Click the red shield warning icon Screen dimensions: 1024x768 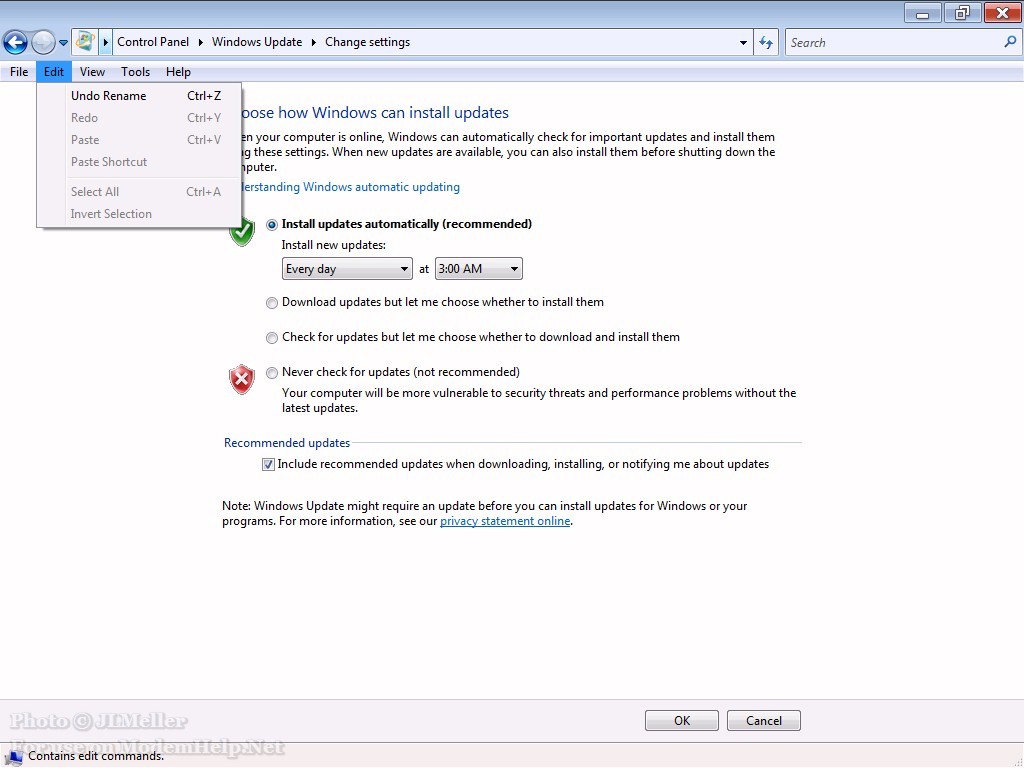coord(242,379)
